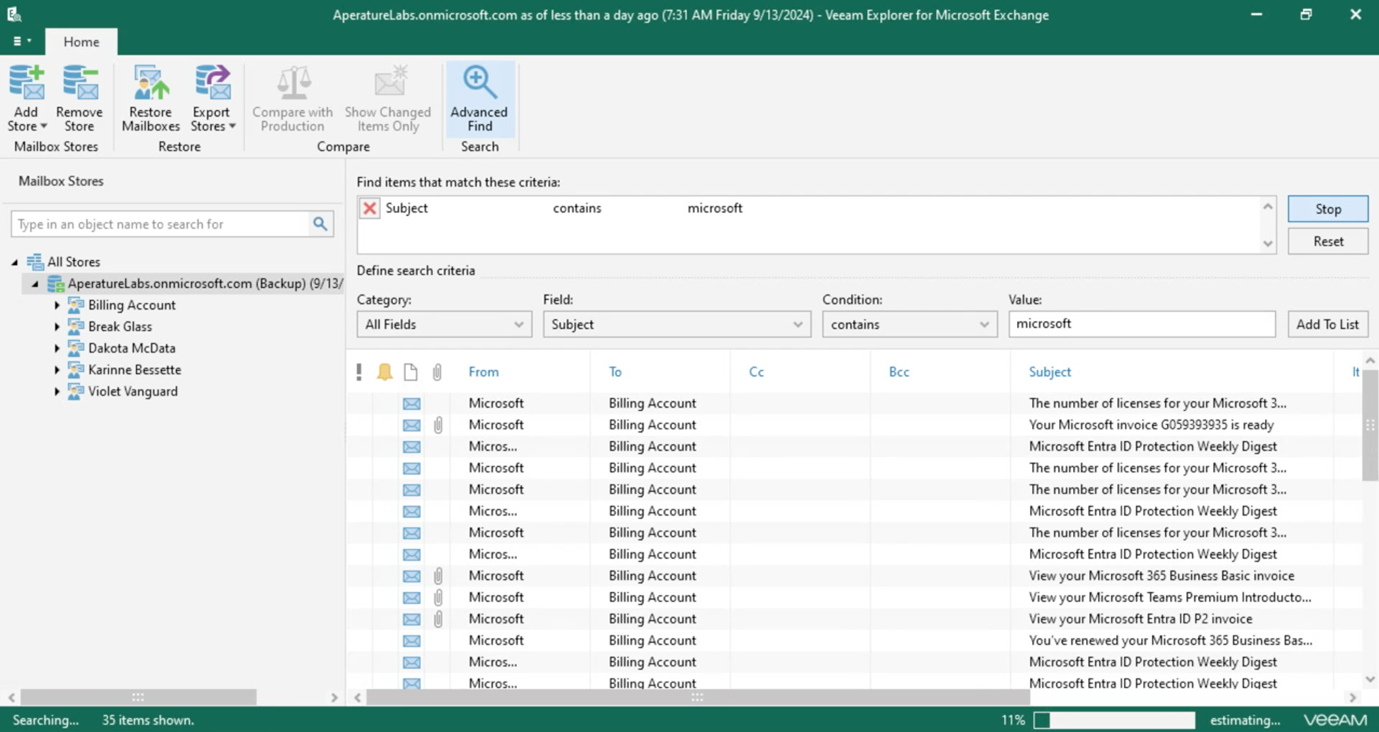Screen dimensions: 1379x732
Task: Click the mailbox tree horizontal scrollbar
Action: 138,697
